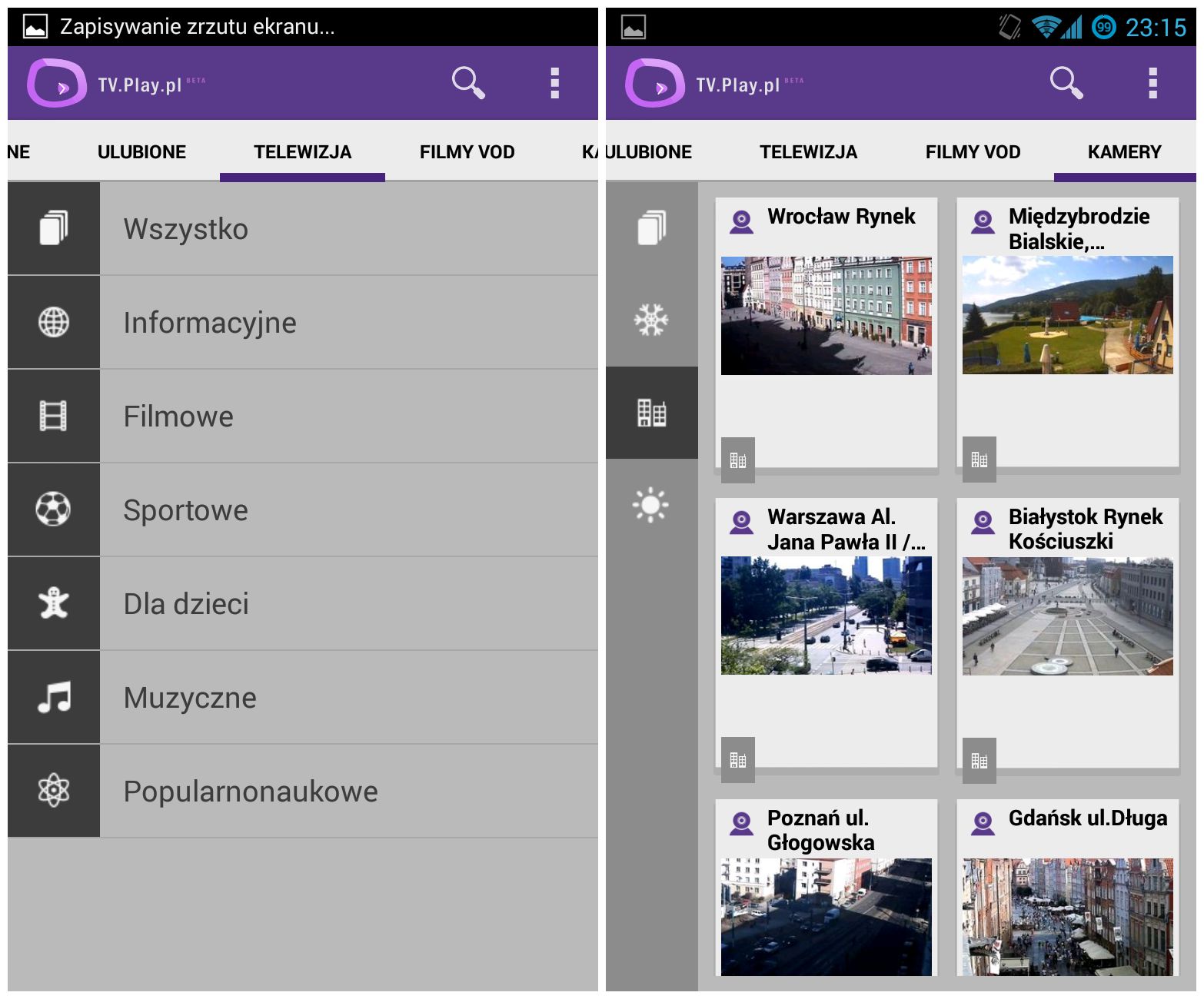The image size is (1204, 999).
Task: Tap the Białystok Rynek Kościuszki title text
Action: click(1086, 529)
